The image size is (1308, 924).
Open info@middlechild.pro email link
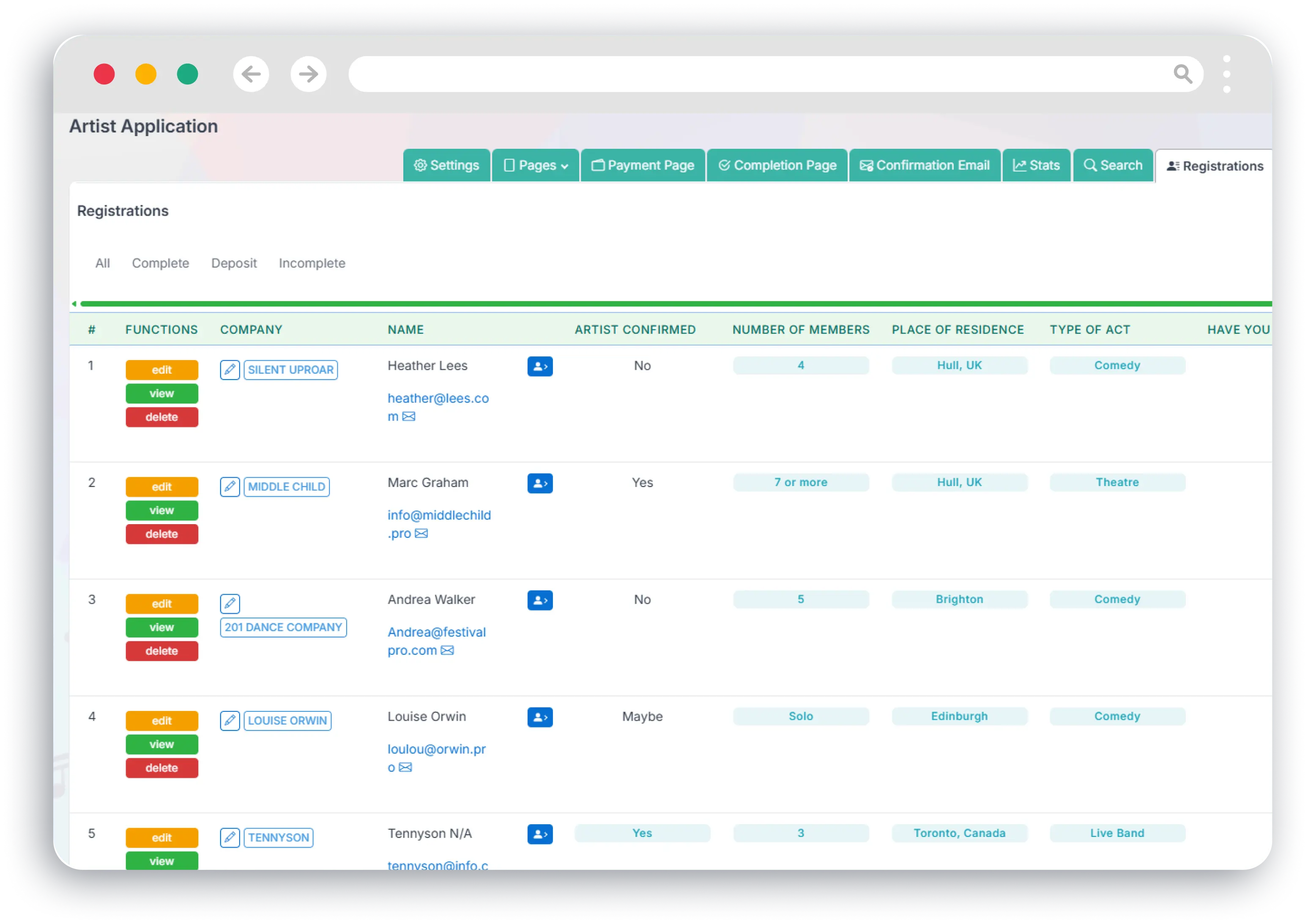pos(439,515)
